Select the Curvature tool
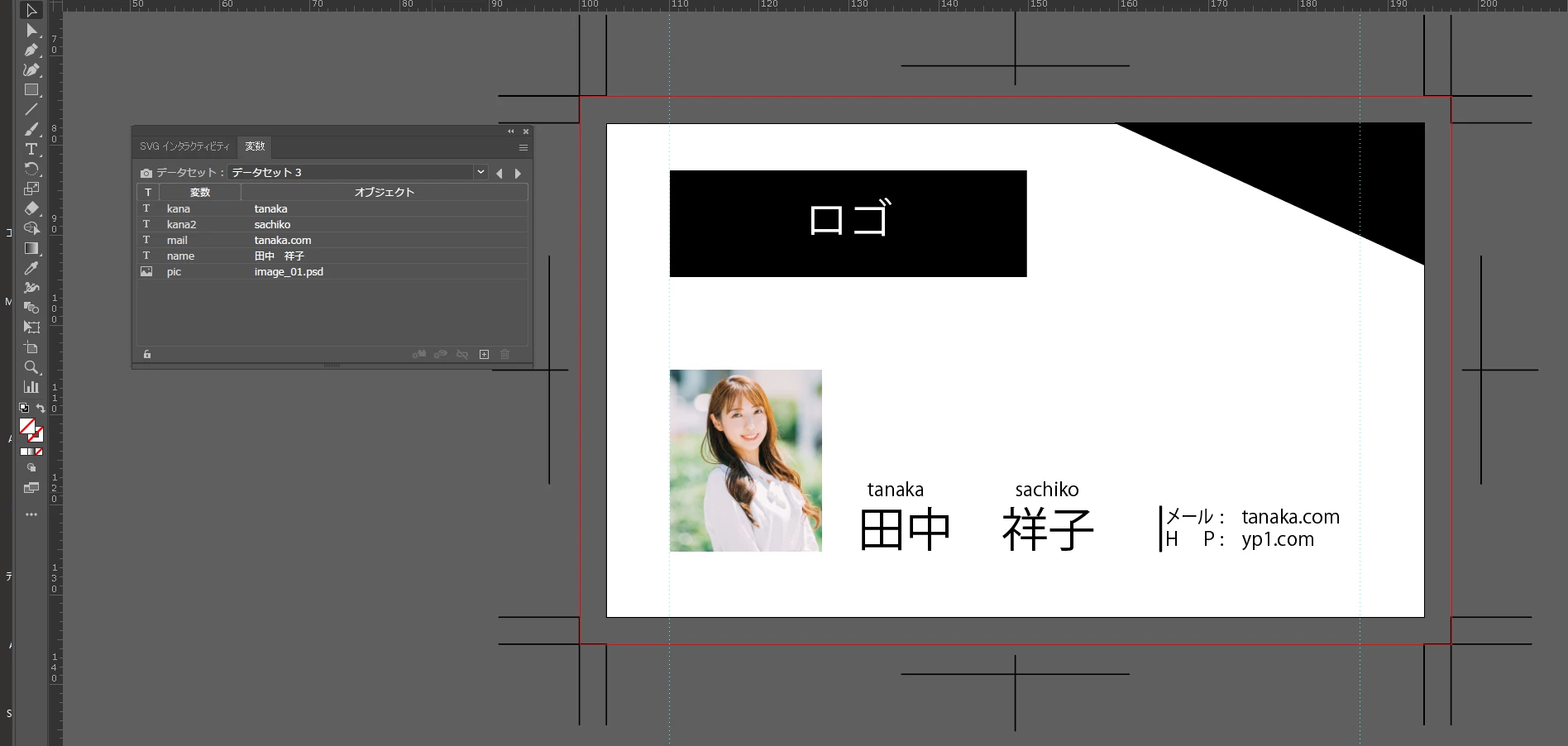Viewport: 1568px width, 746px height. (31, 70)
